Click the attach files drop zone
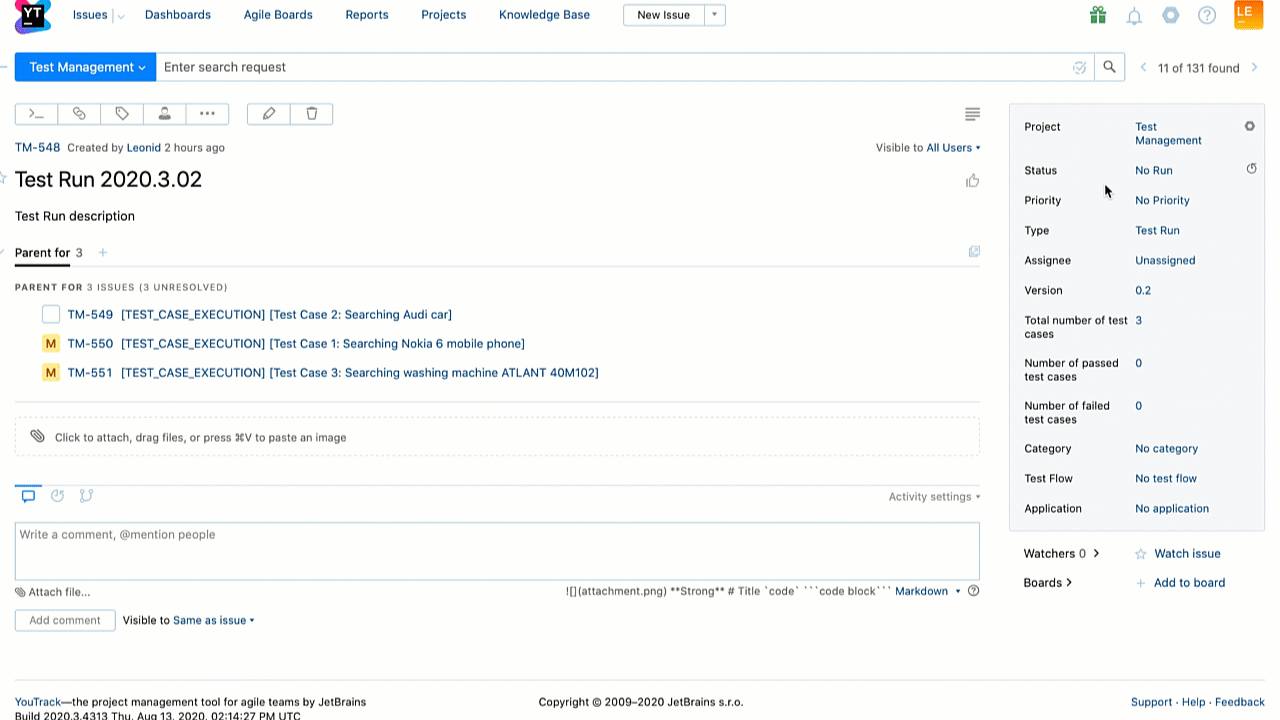This screenshot has width=1280, height=720. (497, 437)
